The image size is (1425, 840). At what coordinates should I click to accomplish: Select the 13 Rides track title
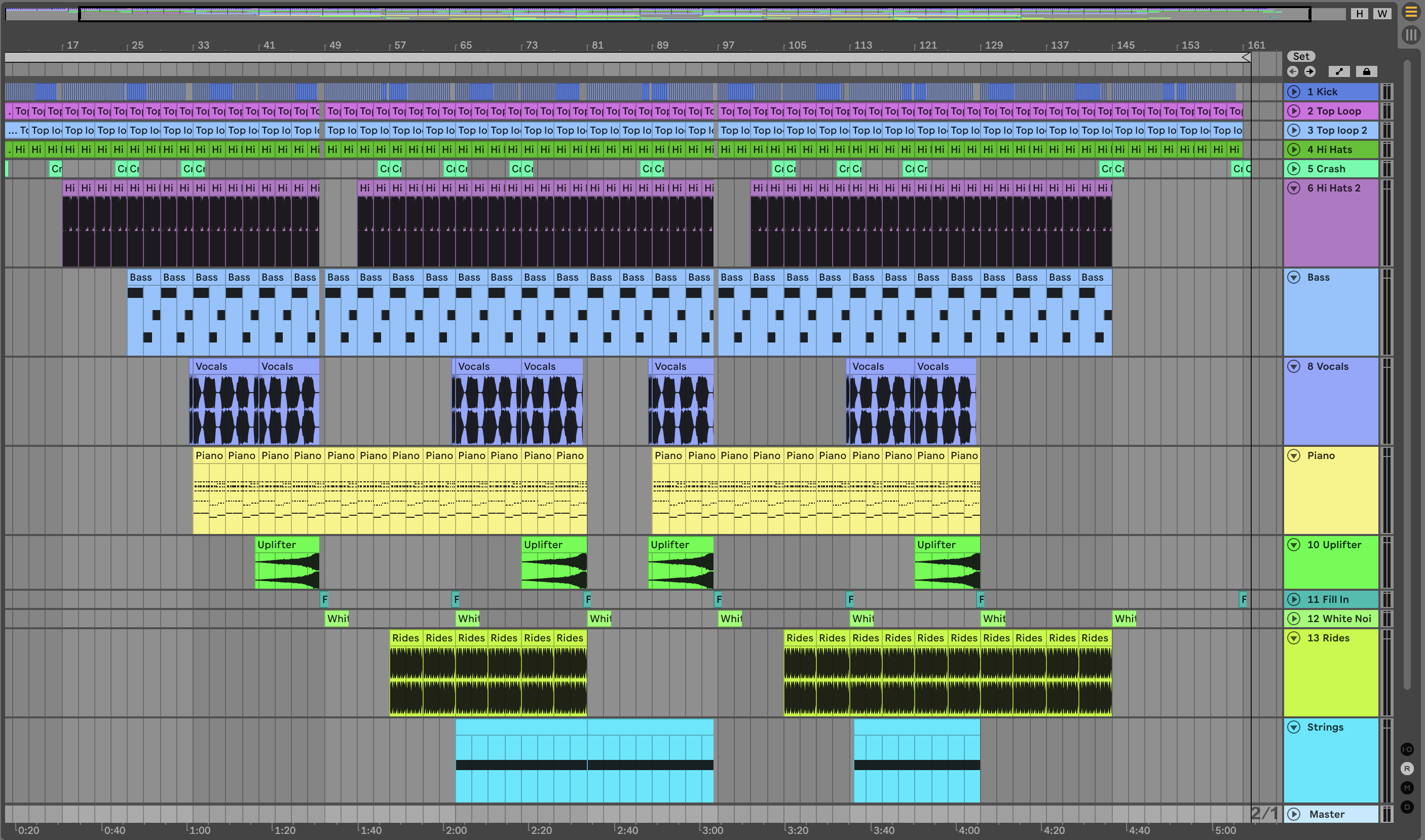[x=1328, y=638]
